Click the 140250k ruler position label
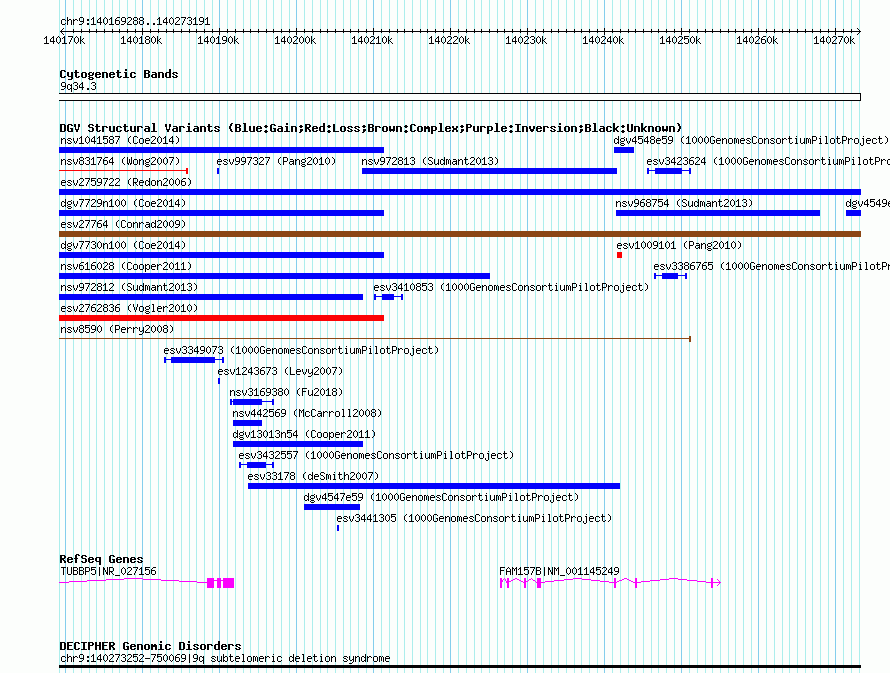This screenshot has width=890, height=673. (680, 40)
